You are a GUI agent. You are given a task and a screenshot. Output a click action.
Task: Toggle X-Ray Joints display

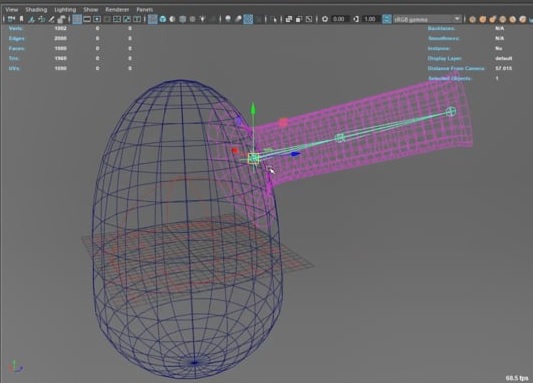[x=309, y=19]
